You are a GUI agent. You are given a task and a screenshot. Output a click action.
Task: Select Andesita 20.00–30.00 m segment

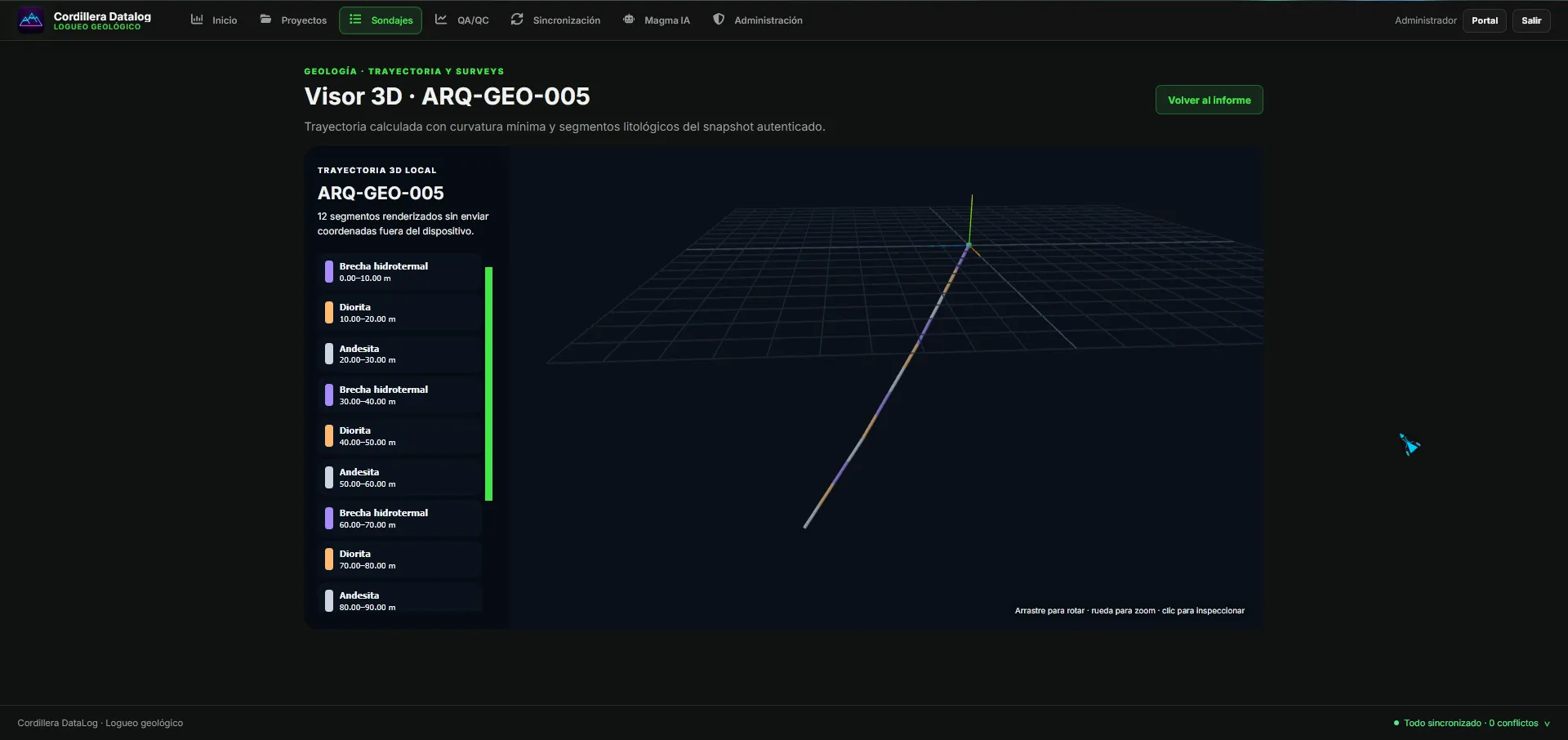click(400, 354)
